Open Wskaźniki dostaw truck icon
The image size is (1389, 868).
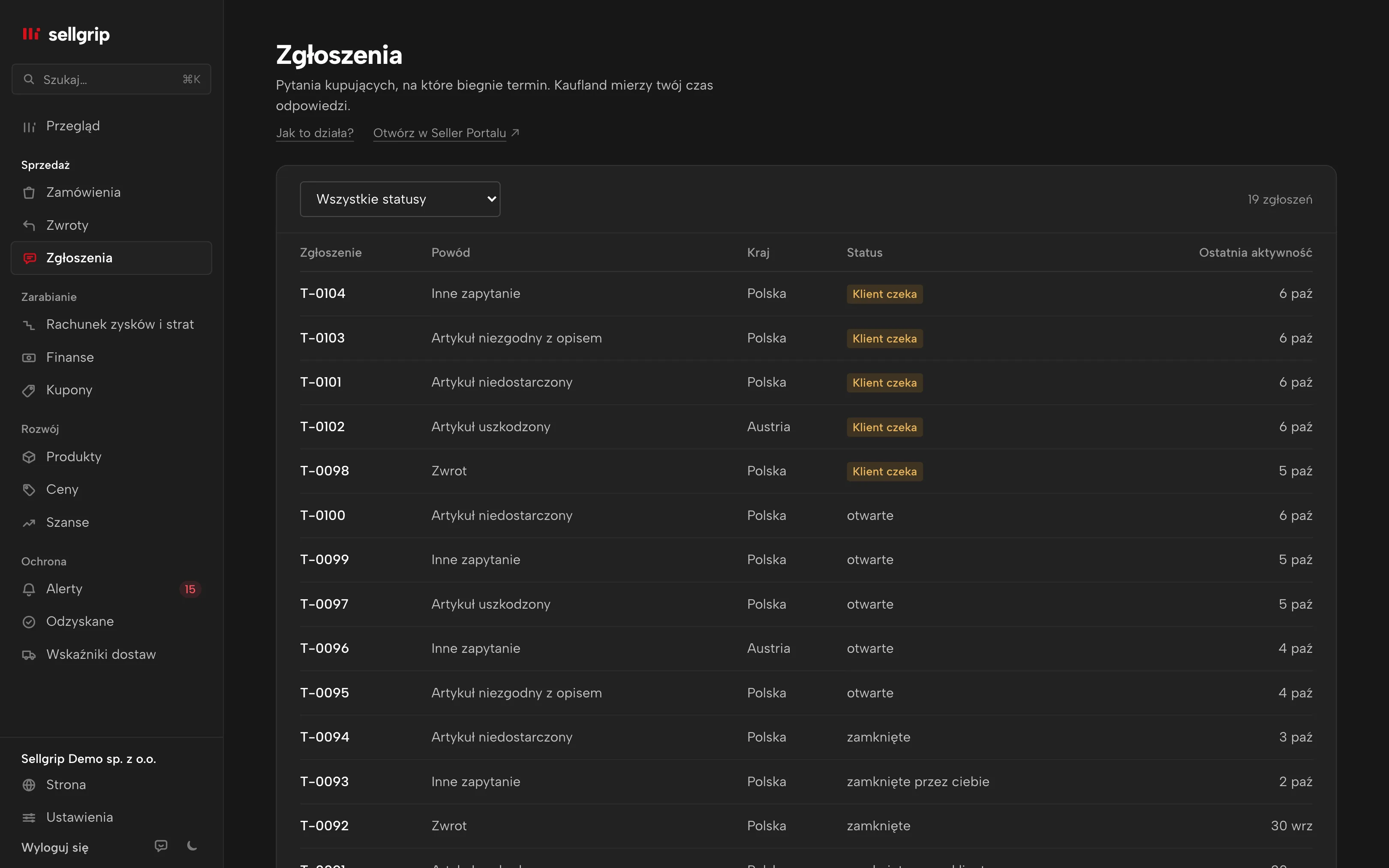pos(29,655)
